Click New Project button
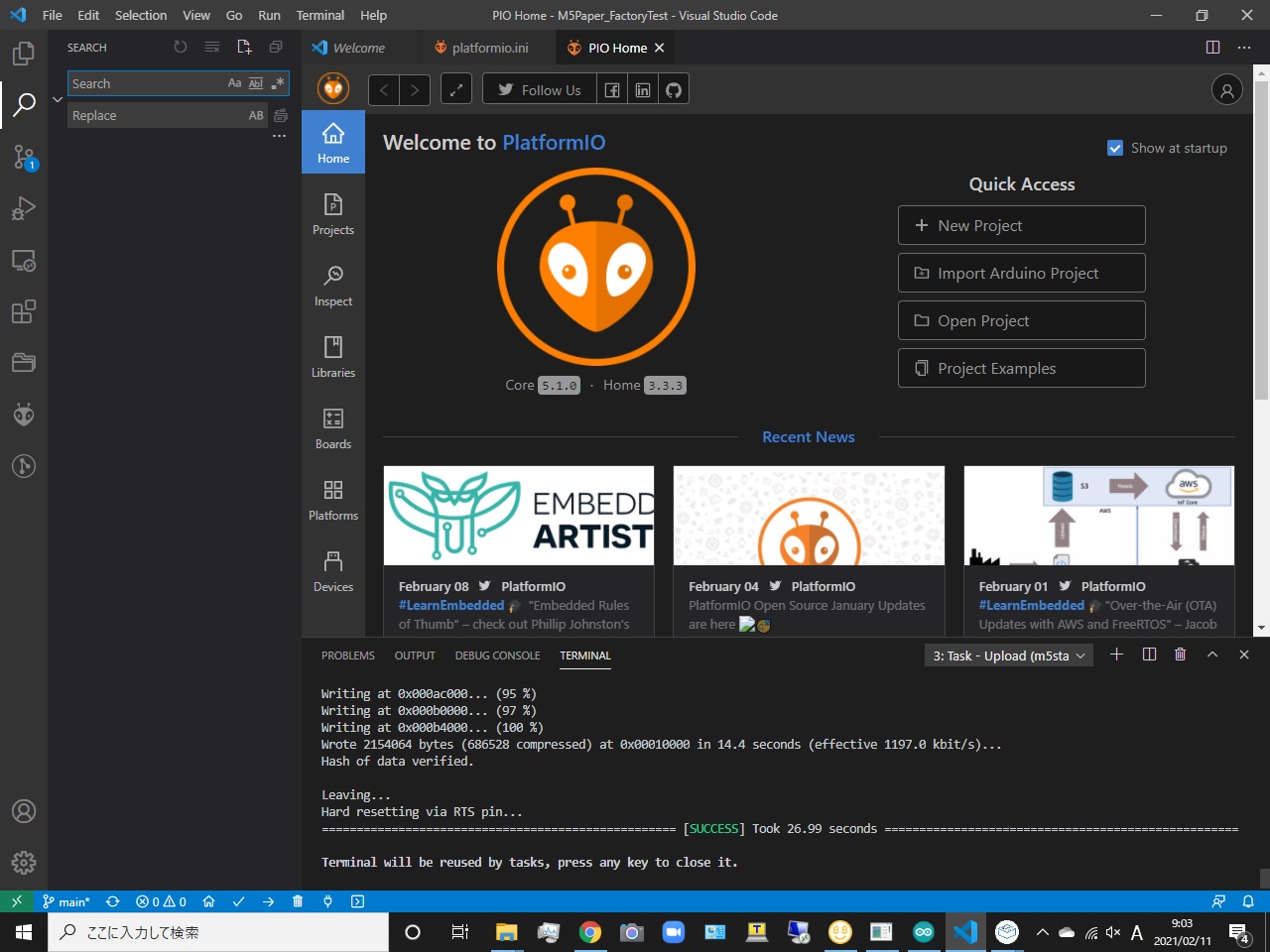 pyautogui.click(x=1022, y=225)
